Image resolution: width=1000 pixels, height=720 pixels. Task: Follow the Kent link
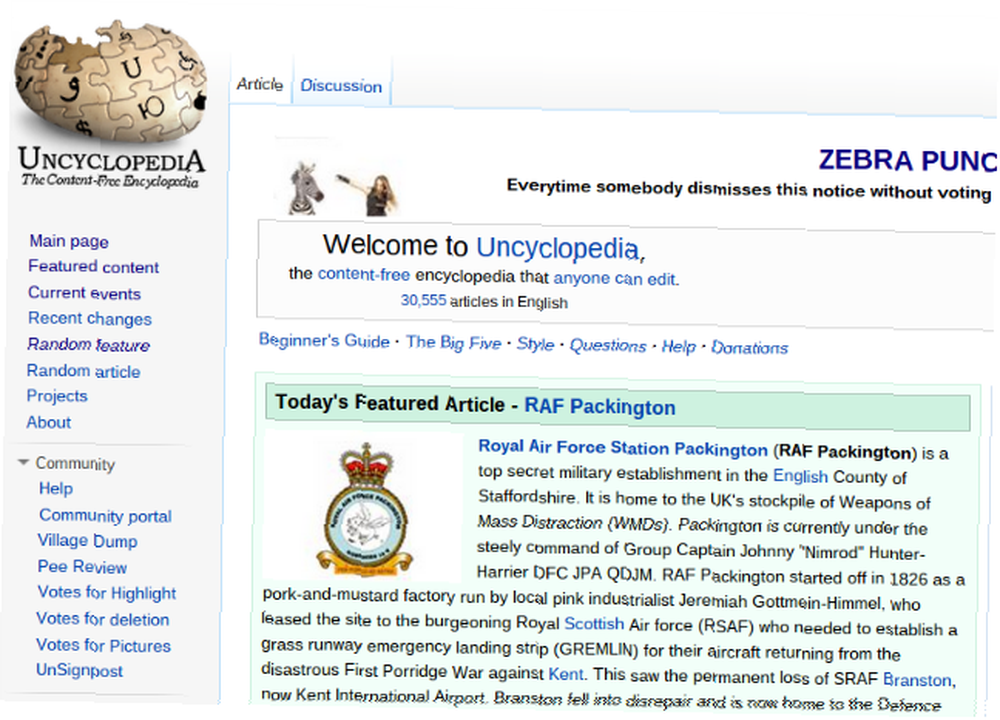click(566, 674)
